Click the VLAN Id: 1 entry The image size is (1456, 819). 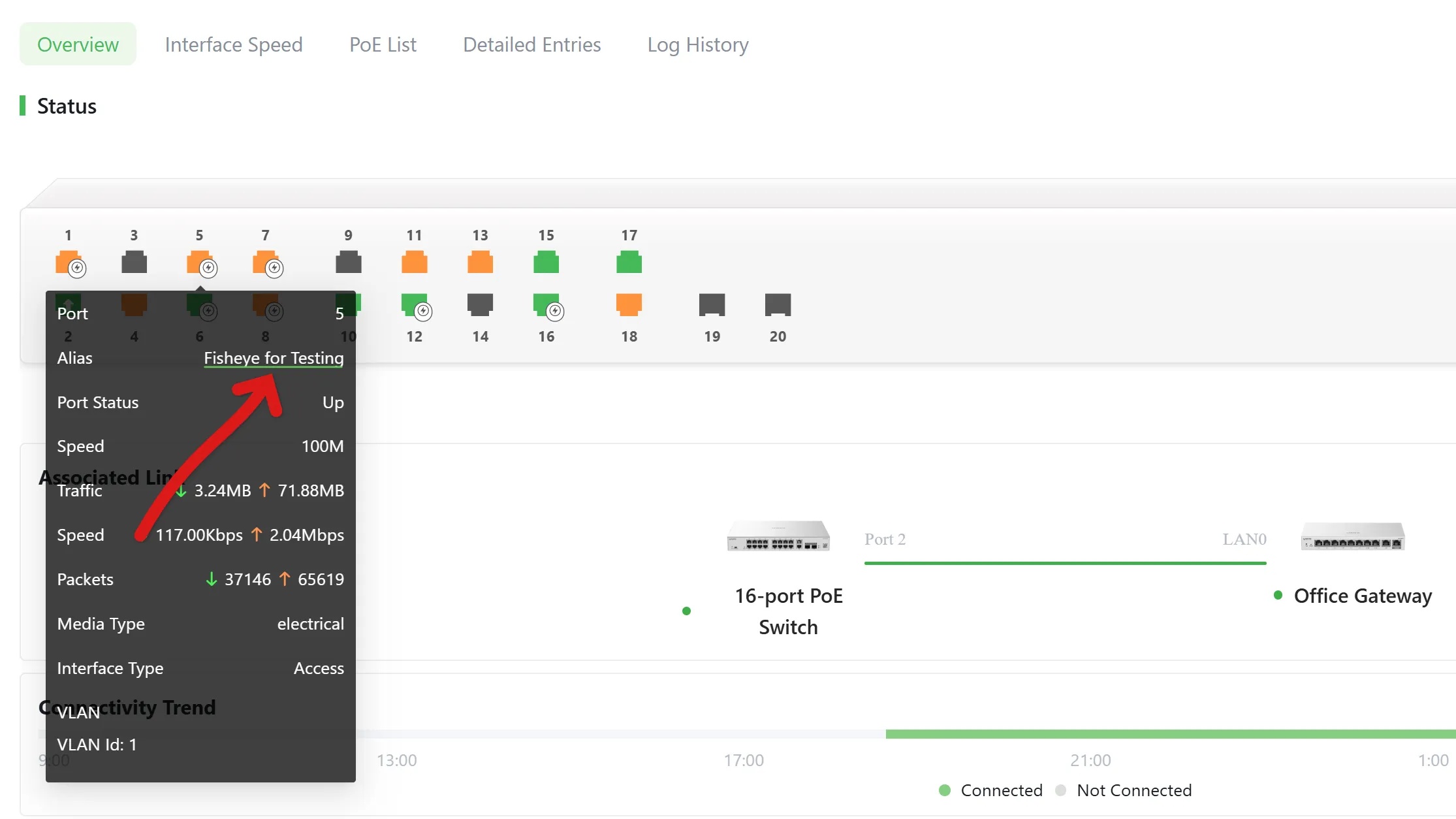(97, 745)
